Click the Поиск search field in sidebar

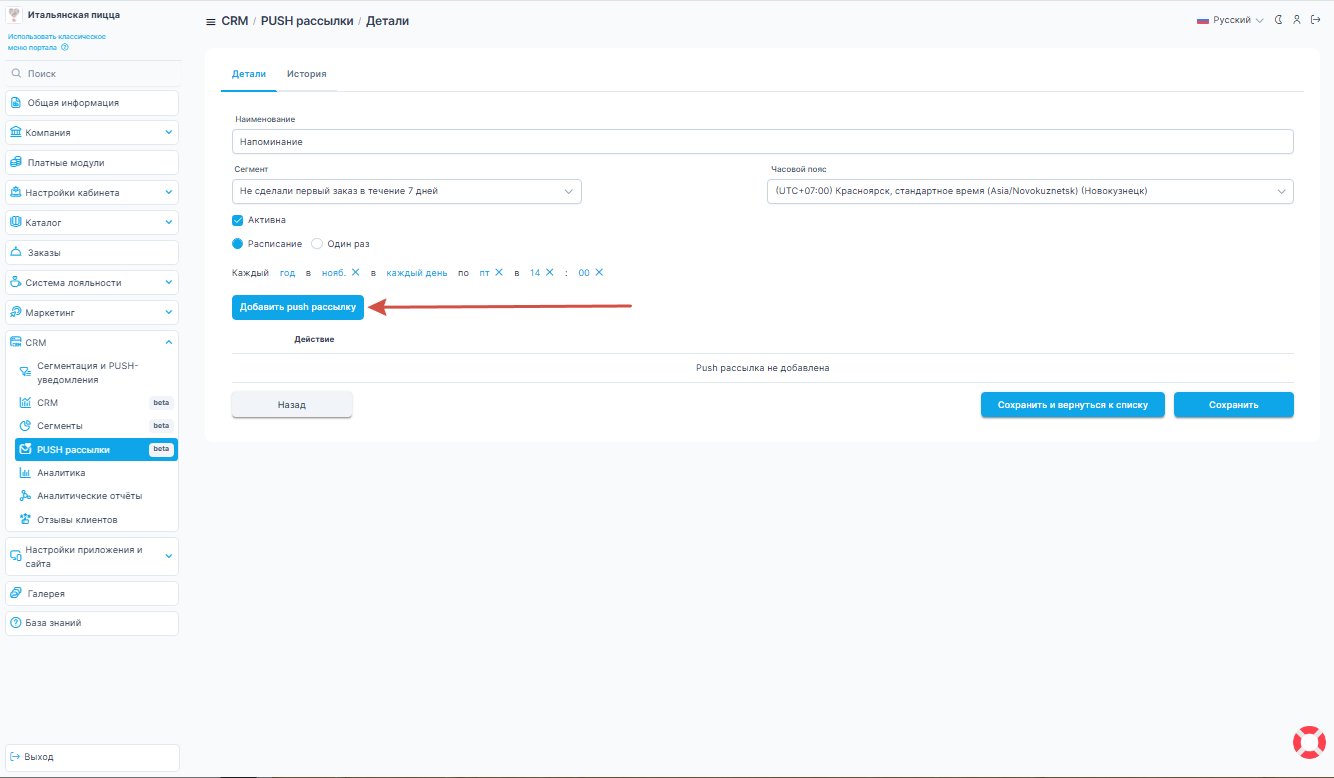92,74
